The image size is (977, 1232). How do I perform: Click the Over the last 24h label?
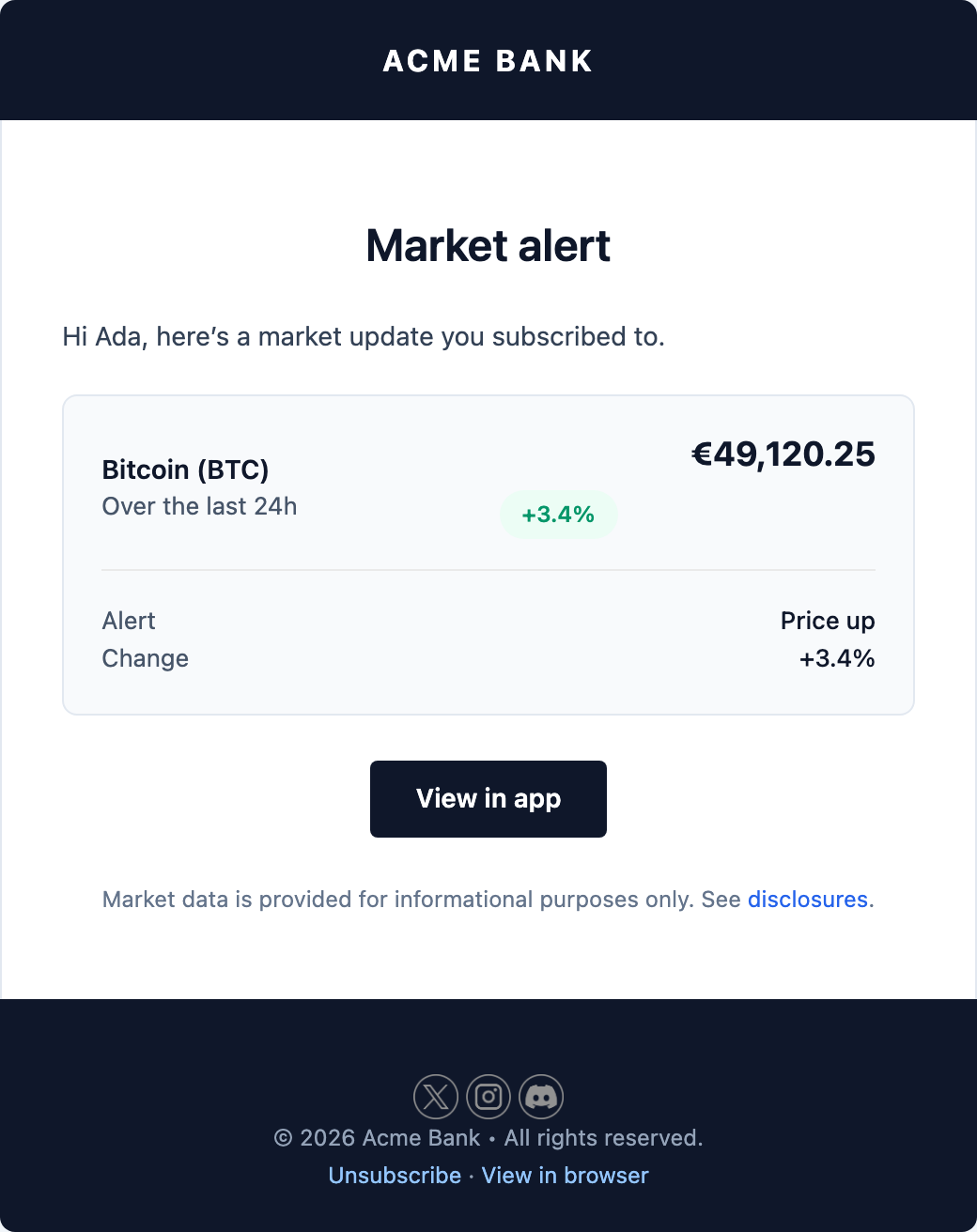coord(199,506)
